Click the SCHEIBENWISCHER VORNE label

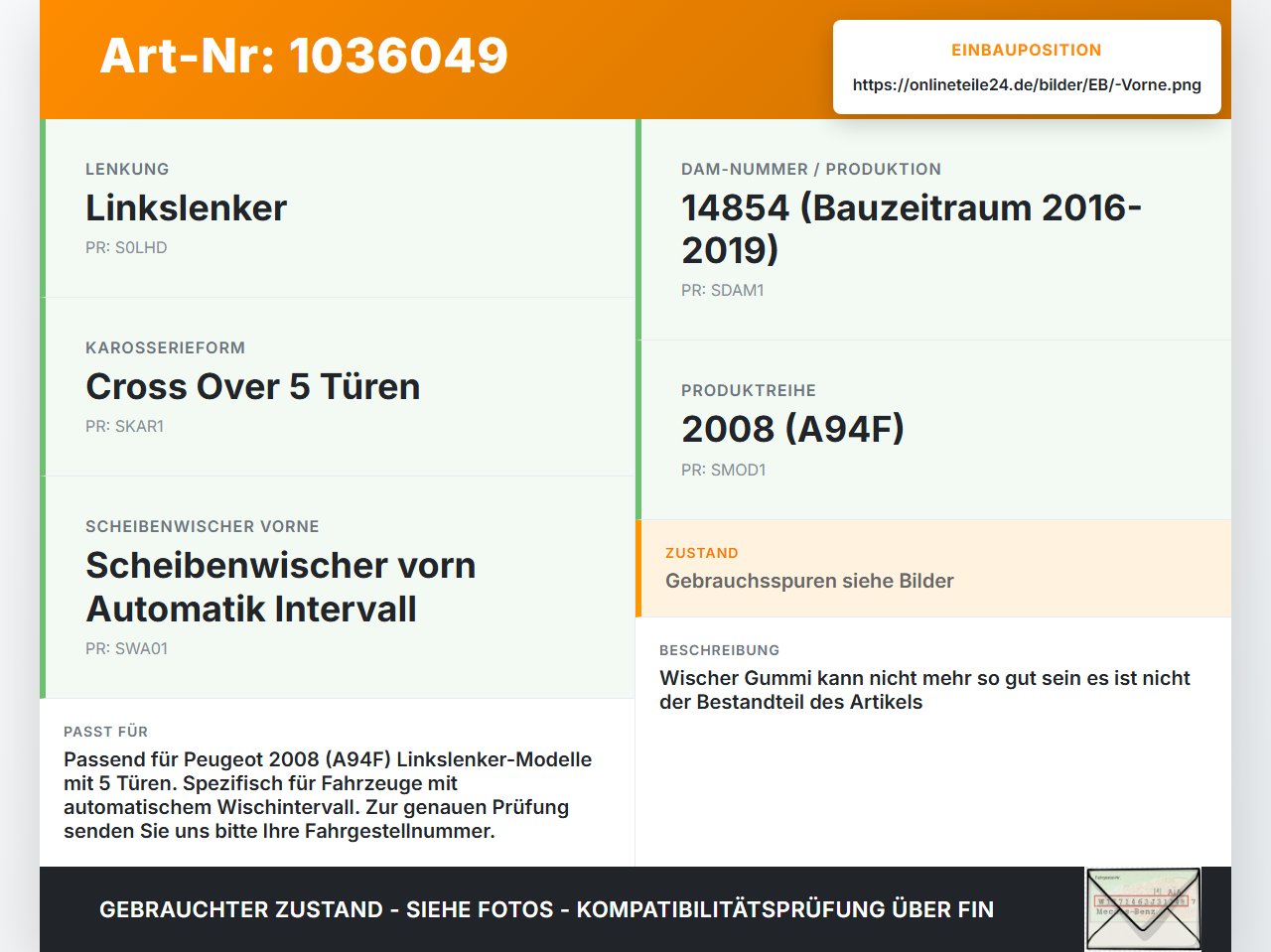[x=203, y=526]
